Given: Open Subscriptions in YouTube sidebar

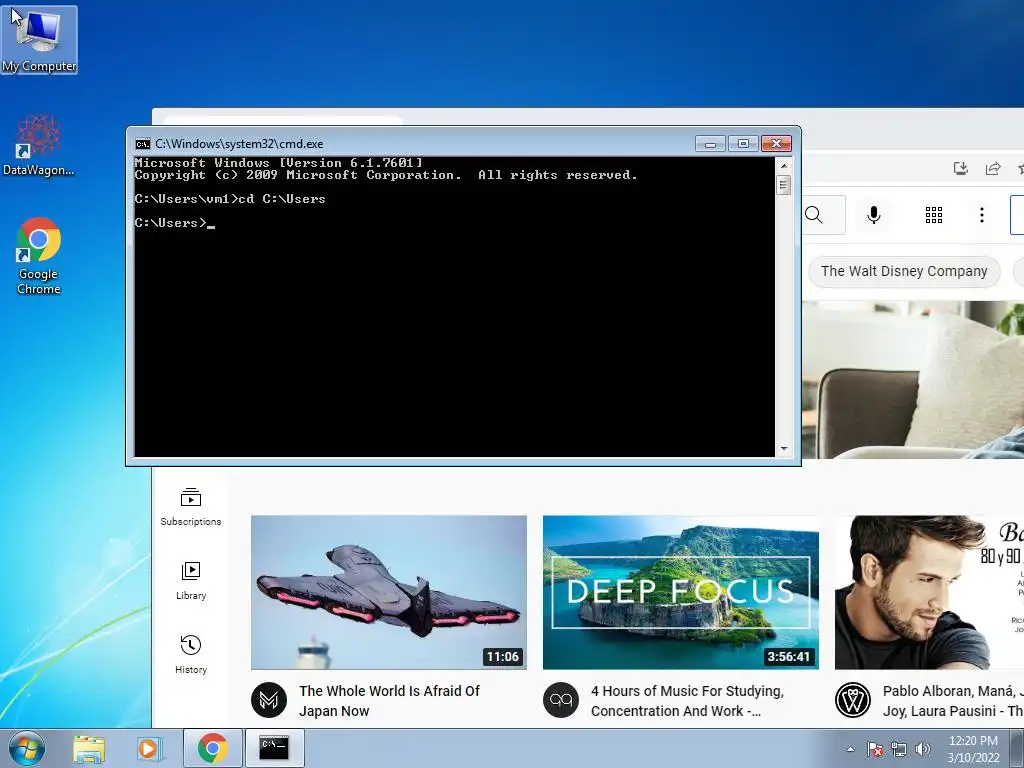Looking at the screenshot, I should pos(191,507).
